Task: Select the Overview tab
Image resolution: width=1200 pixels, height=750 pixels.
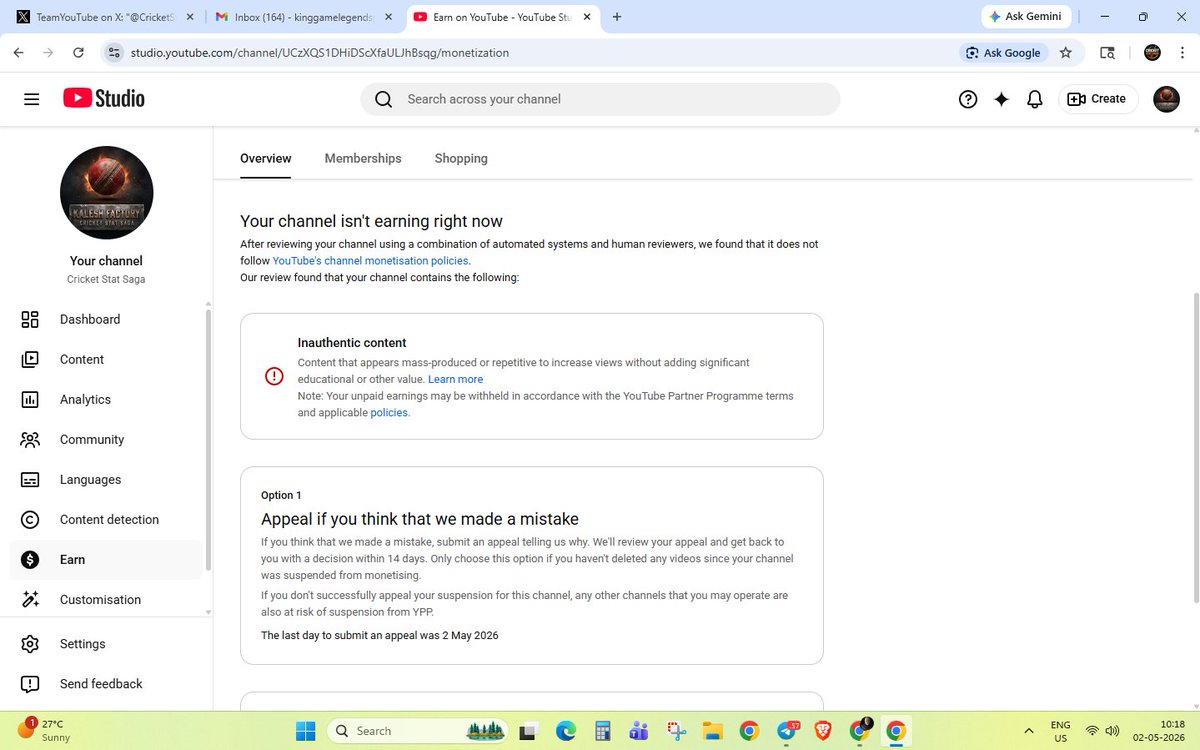Action: [x=266, y=158]
